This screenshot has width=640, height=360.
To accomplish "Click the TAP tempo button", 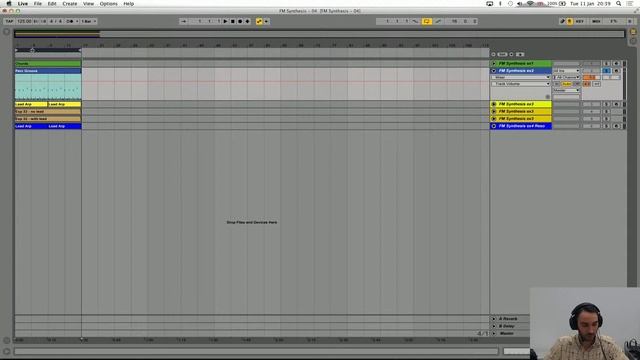I will [9, 21].
